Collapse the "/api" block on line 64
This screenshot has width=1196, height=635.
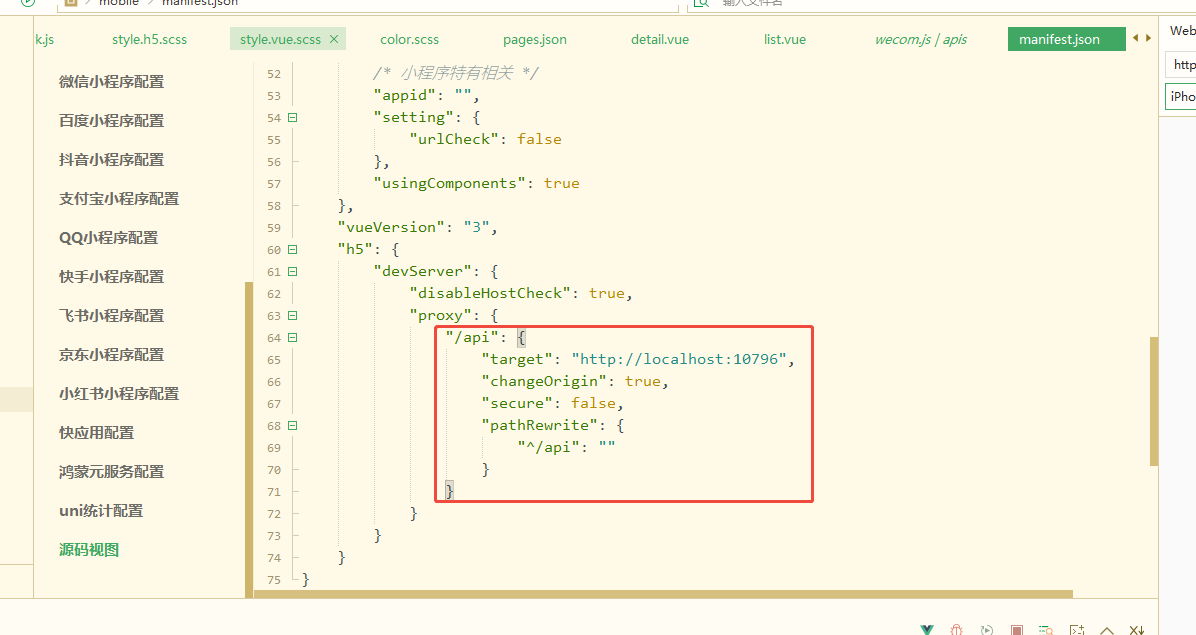293,337
